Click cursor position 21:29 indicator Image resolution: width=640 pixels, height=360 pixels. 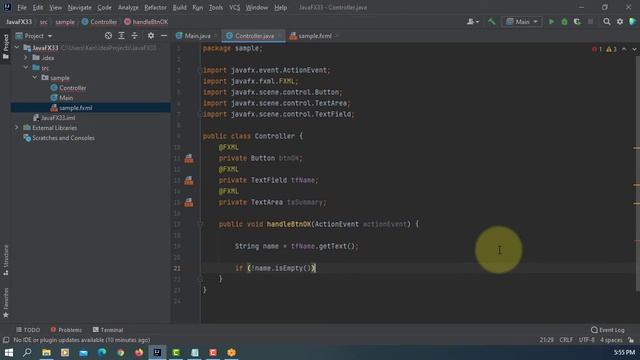tap(547, 340)
